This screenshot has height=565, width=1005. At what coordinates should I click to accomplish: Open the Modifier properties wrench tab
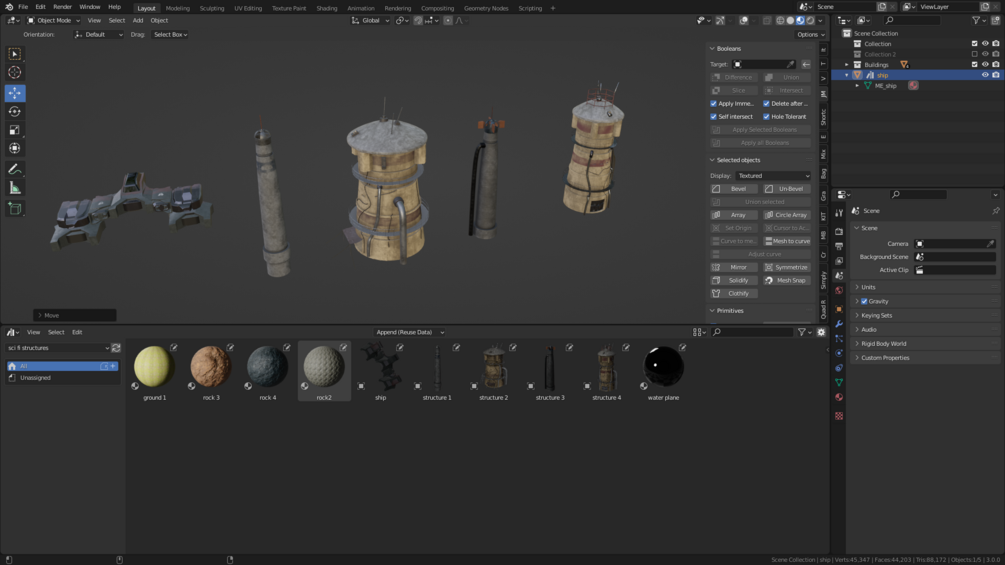tap(839, 324)
